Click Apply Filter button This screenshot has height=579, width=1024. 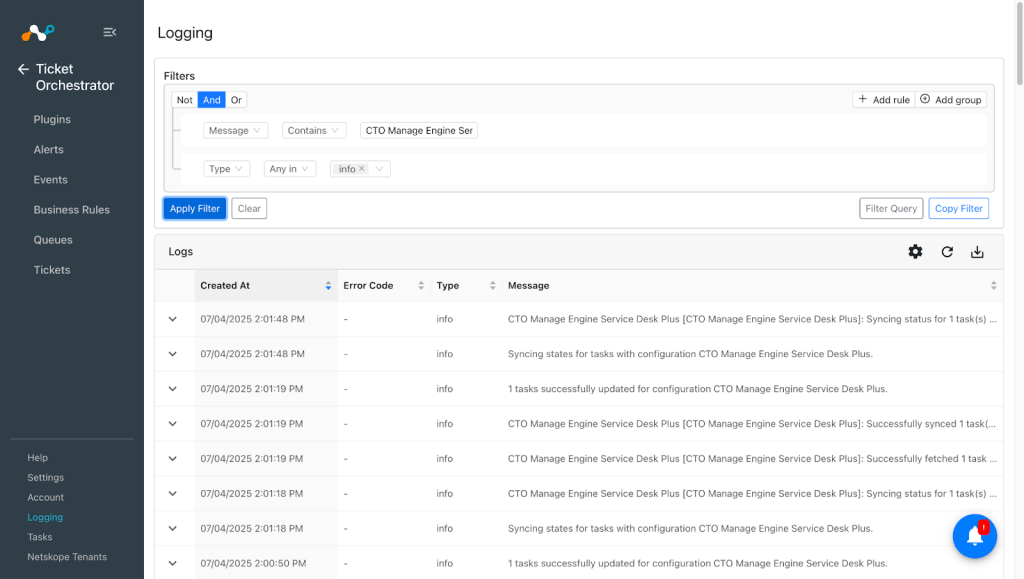[x=195, y=208]
